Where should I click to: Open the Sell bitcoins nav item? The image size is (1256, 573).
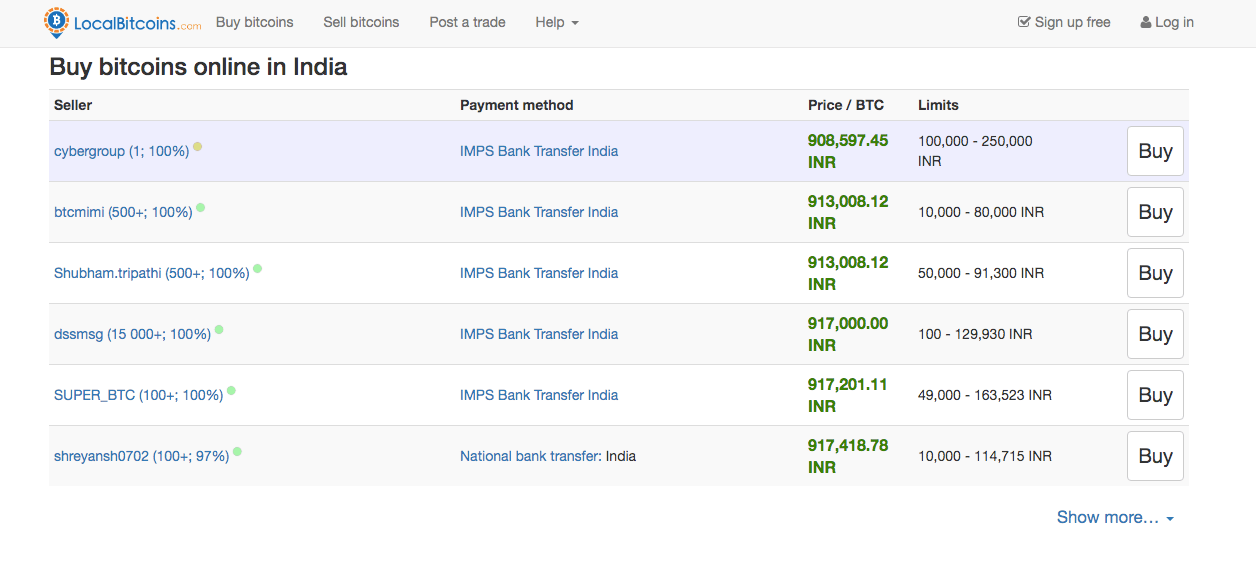(361, 22)
